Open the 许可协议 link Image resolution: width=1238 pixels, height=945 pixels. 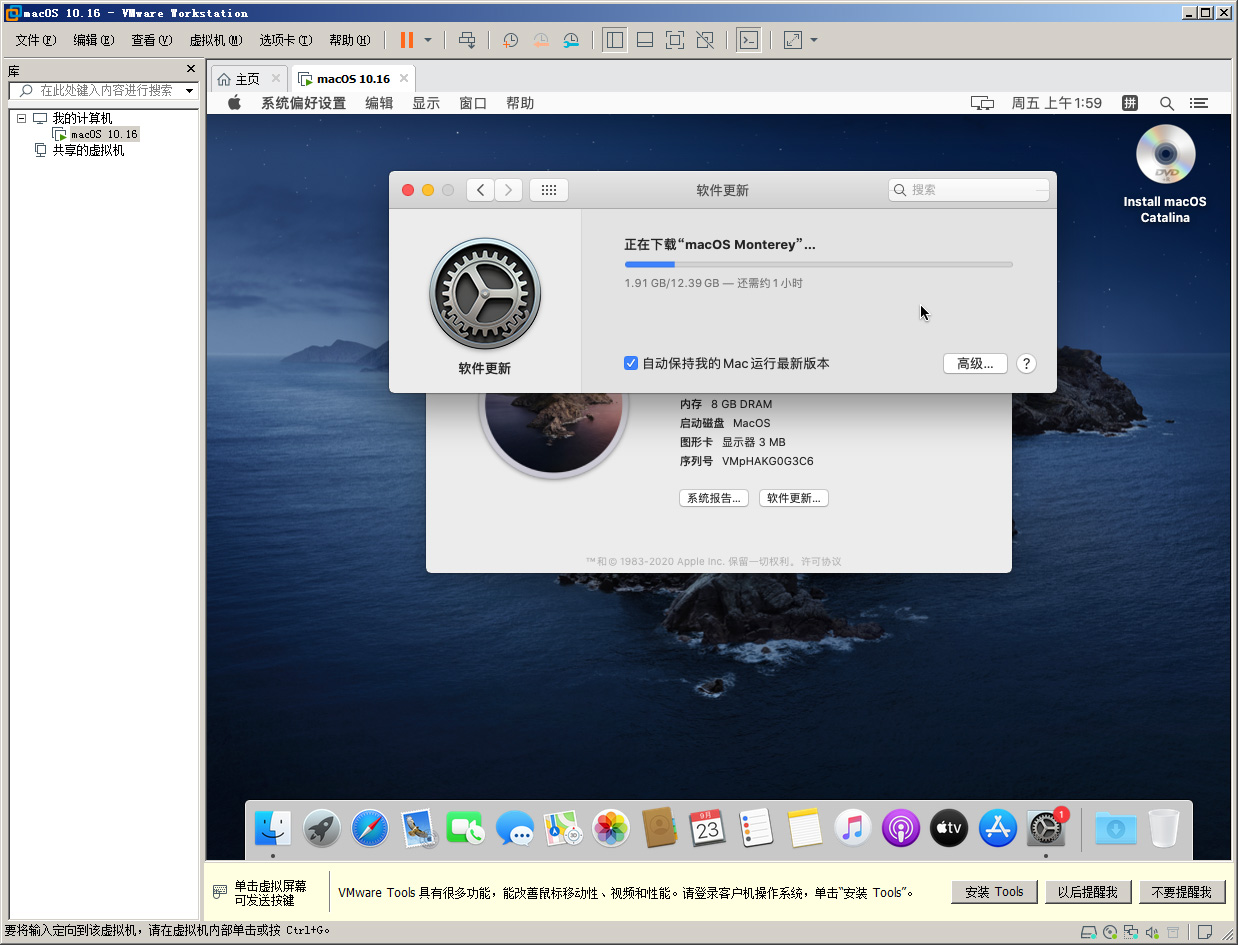(821, 562)
